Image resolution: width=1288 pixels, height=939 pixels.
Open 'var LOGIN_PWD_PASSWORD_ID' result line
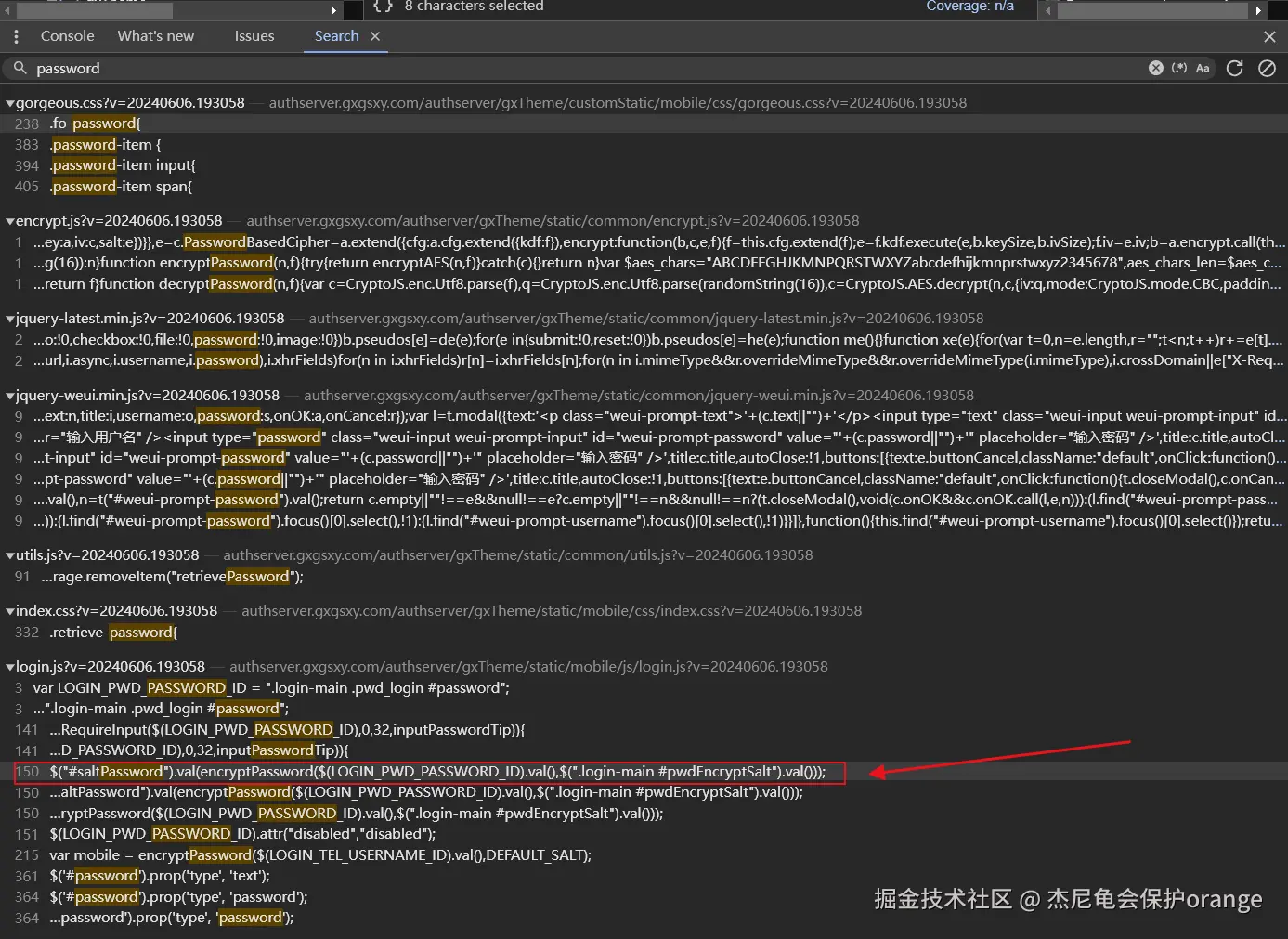pos(644,688)
